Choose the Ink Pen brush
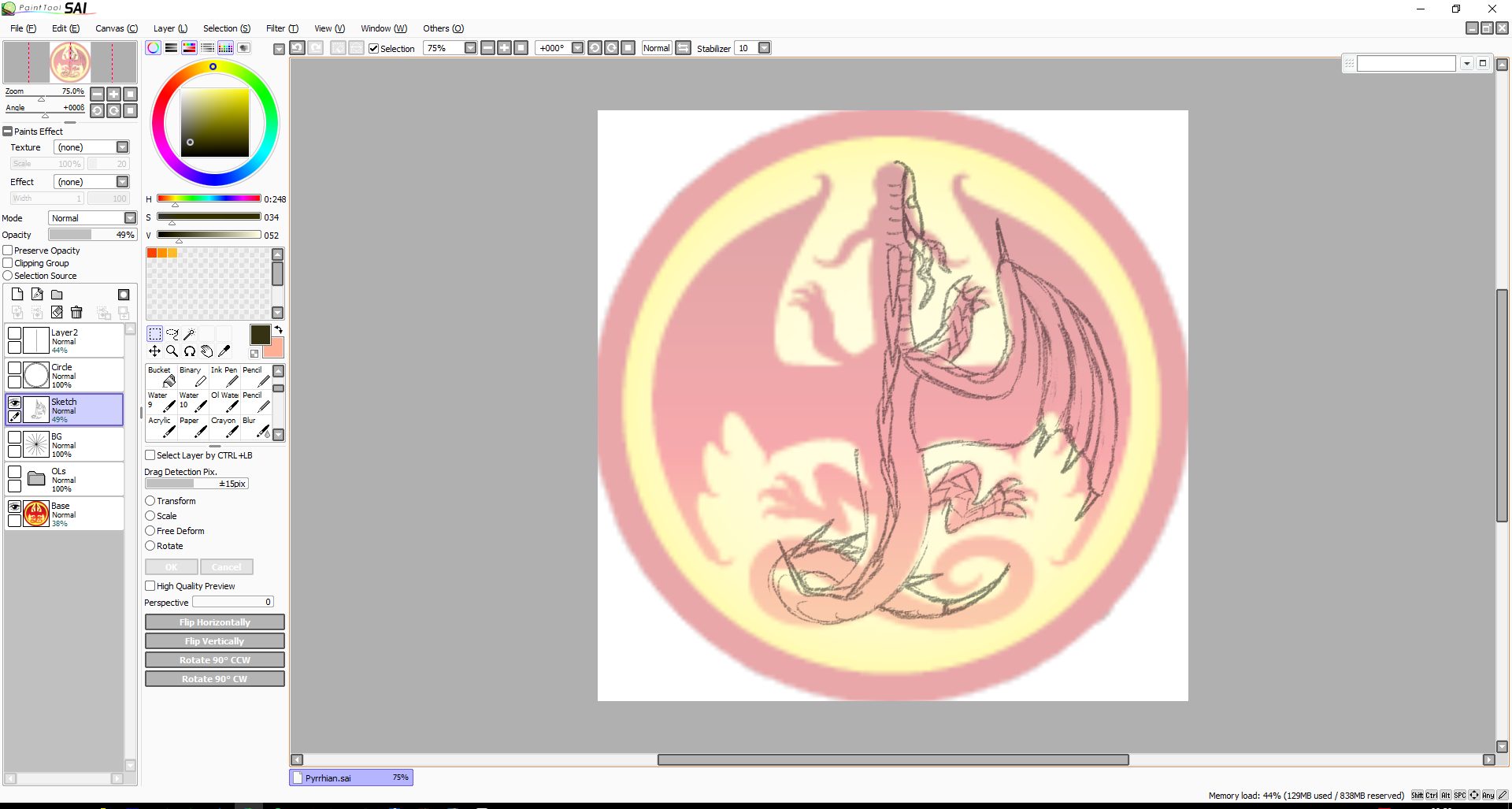The height and width of the screenshot is (809, 1512). point(224,377)
